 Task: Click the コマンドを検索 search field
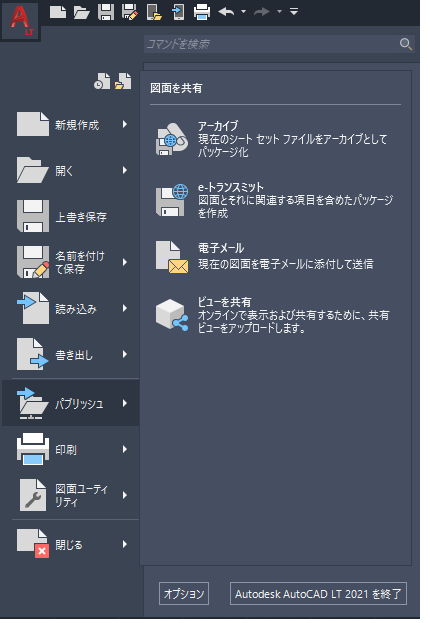click(279, 44)
